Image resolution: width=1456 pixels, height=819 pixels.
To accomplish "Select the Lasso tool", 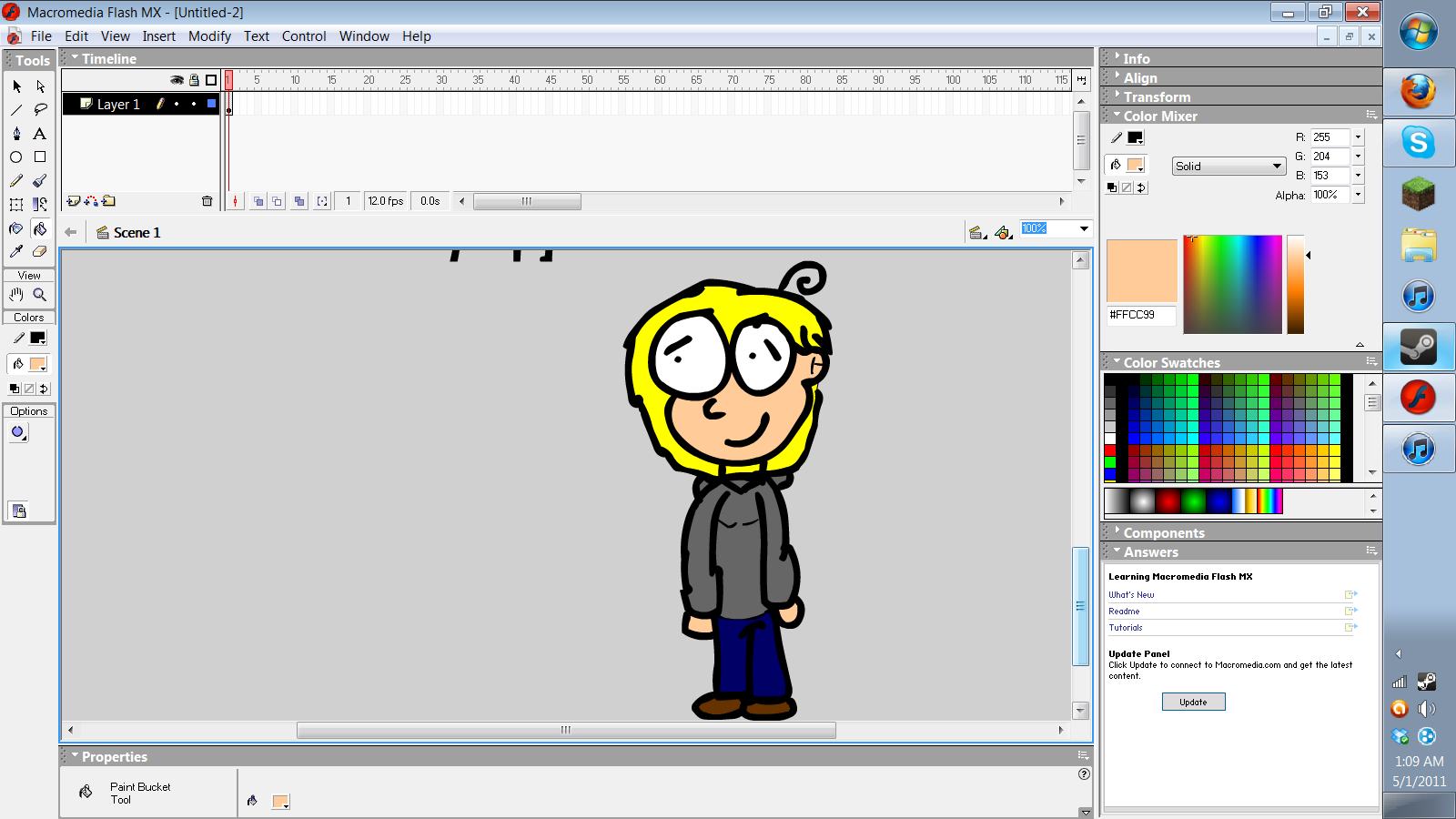I will [x=40, y=109].
